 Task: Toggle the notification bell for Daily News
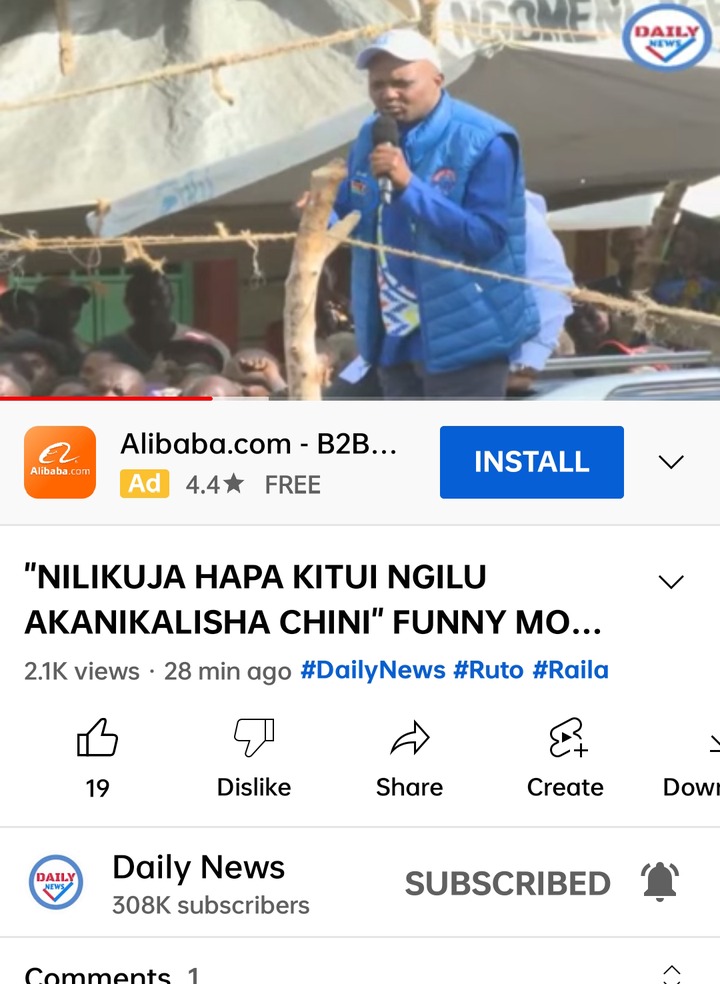point(660,882)
